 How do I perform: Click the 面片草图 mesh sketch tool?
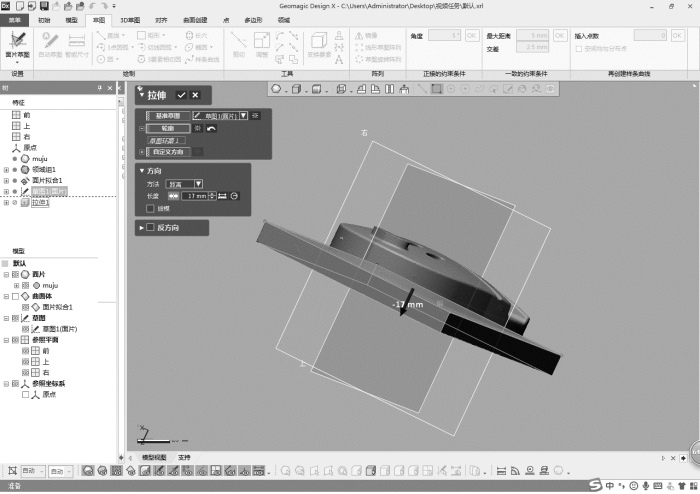click(x=16, y=45)
